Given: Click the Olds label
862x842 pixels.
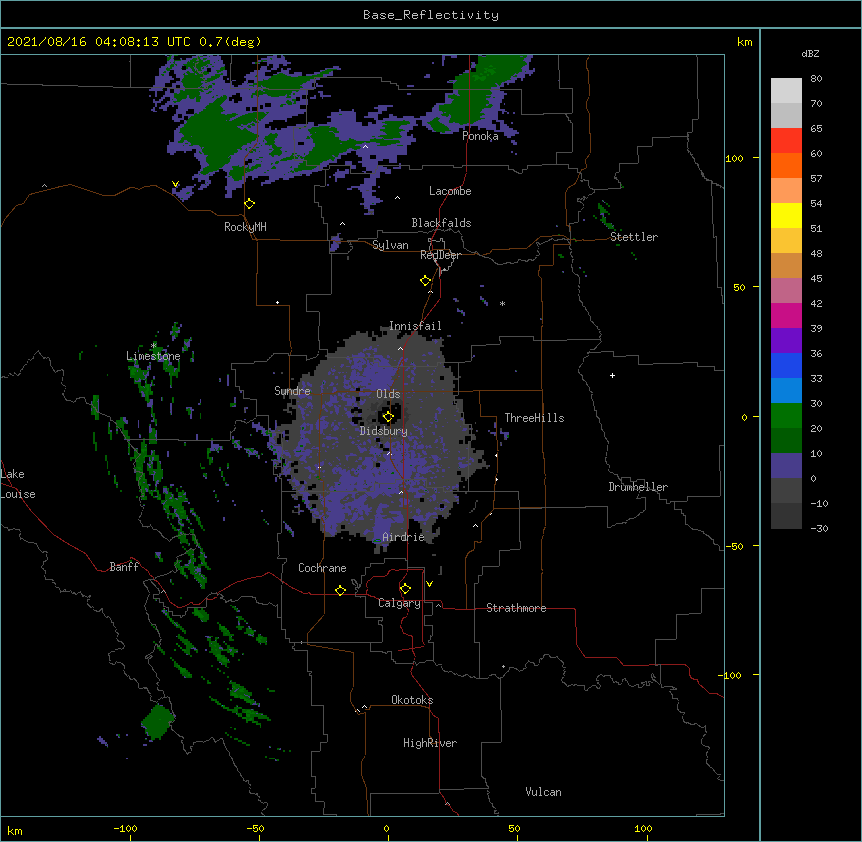Looking at the screenshot, I should point(388,394).
